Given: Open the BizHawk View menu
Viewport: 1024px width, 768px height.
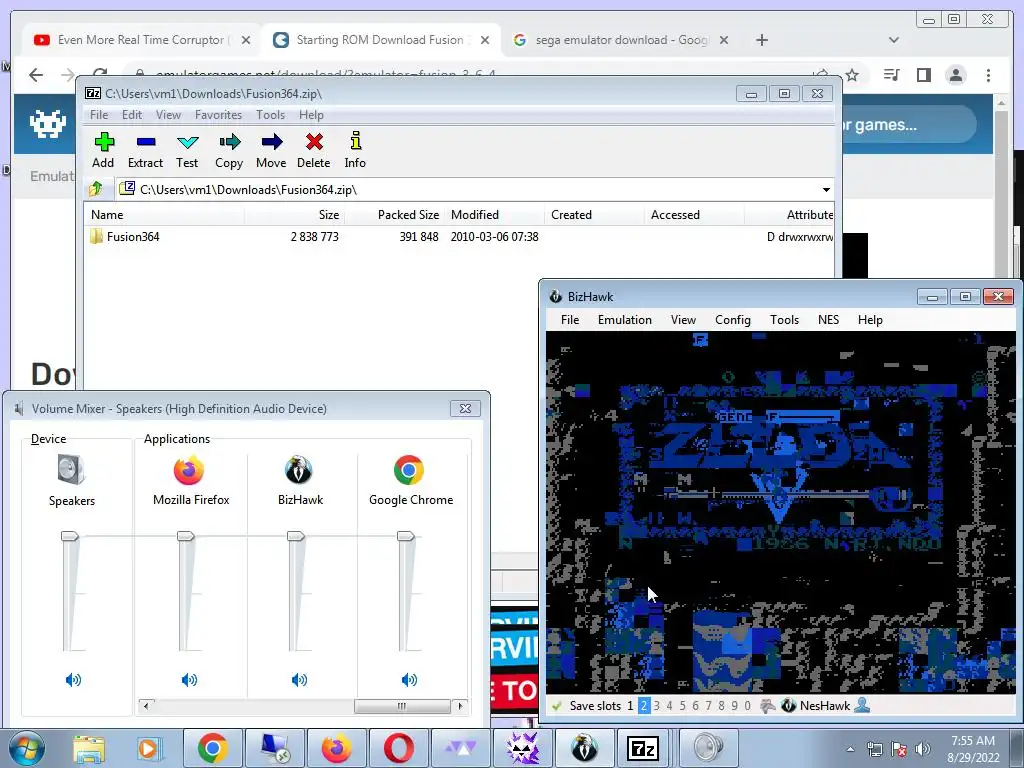Looking at the screenshot, I should point(683,320).
